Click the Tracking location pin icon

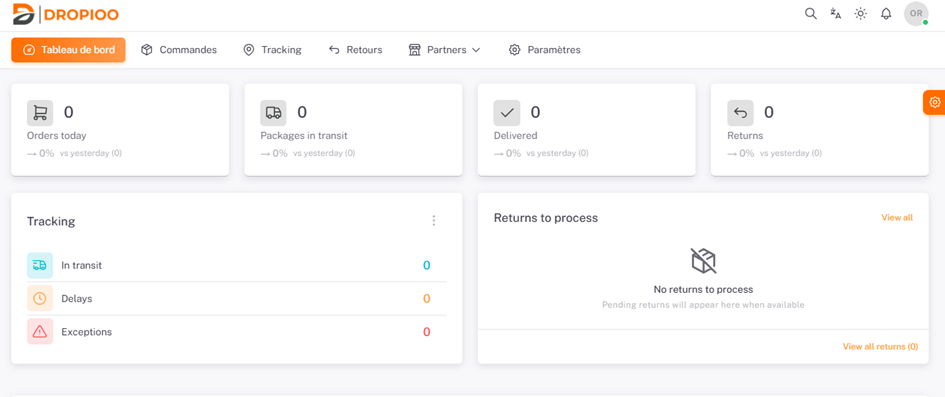click(x=248, y=50)
